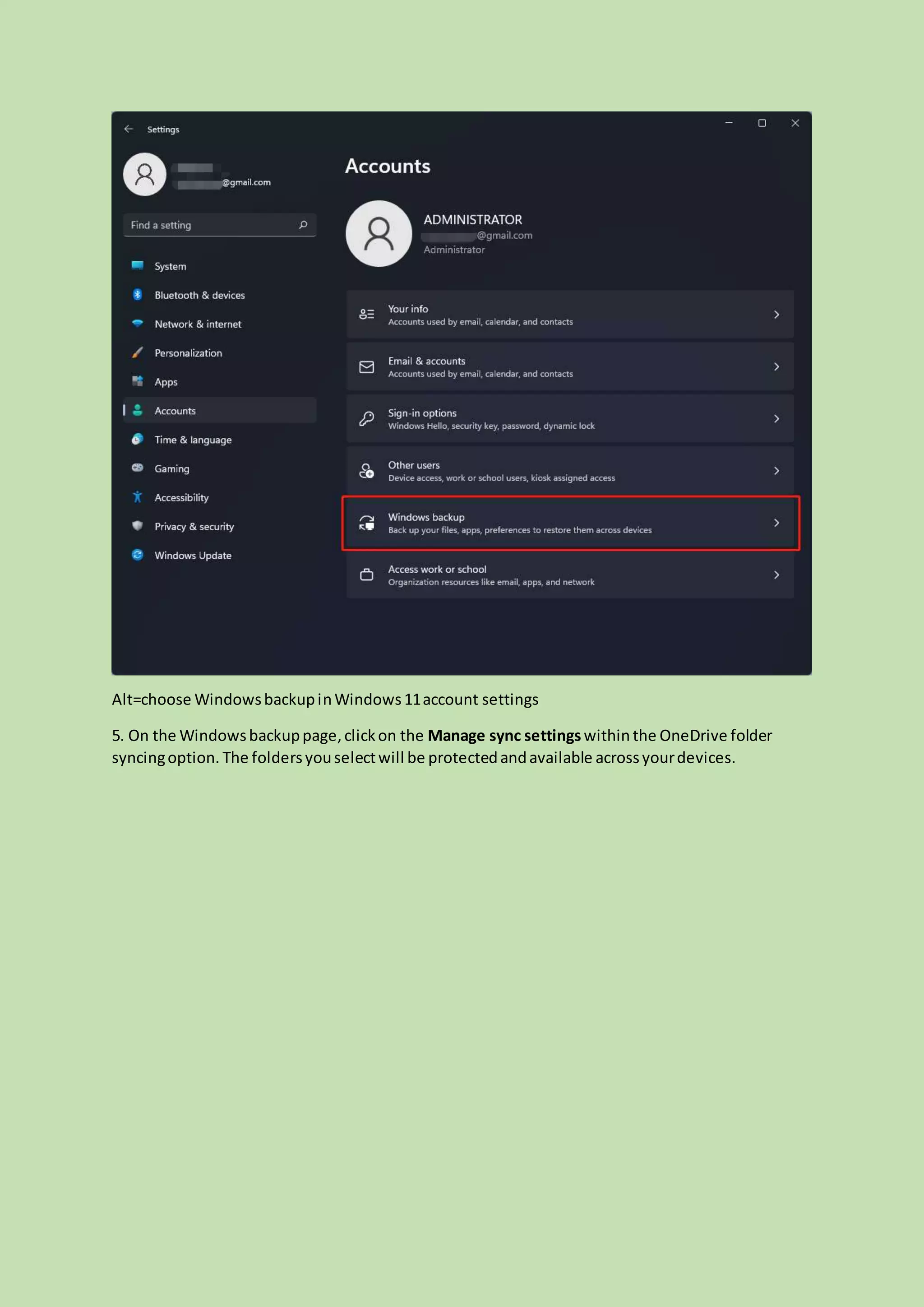
Task: Click the Network & internet wifi icon
Action: click(137, 323)
